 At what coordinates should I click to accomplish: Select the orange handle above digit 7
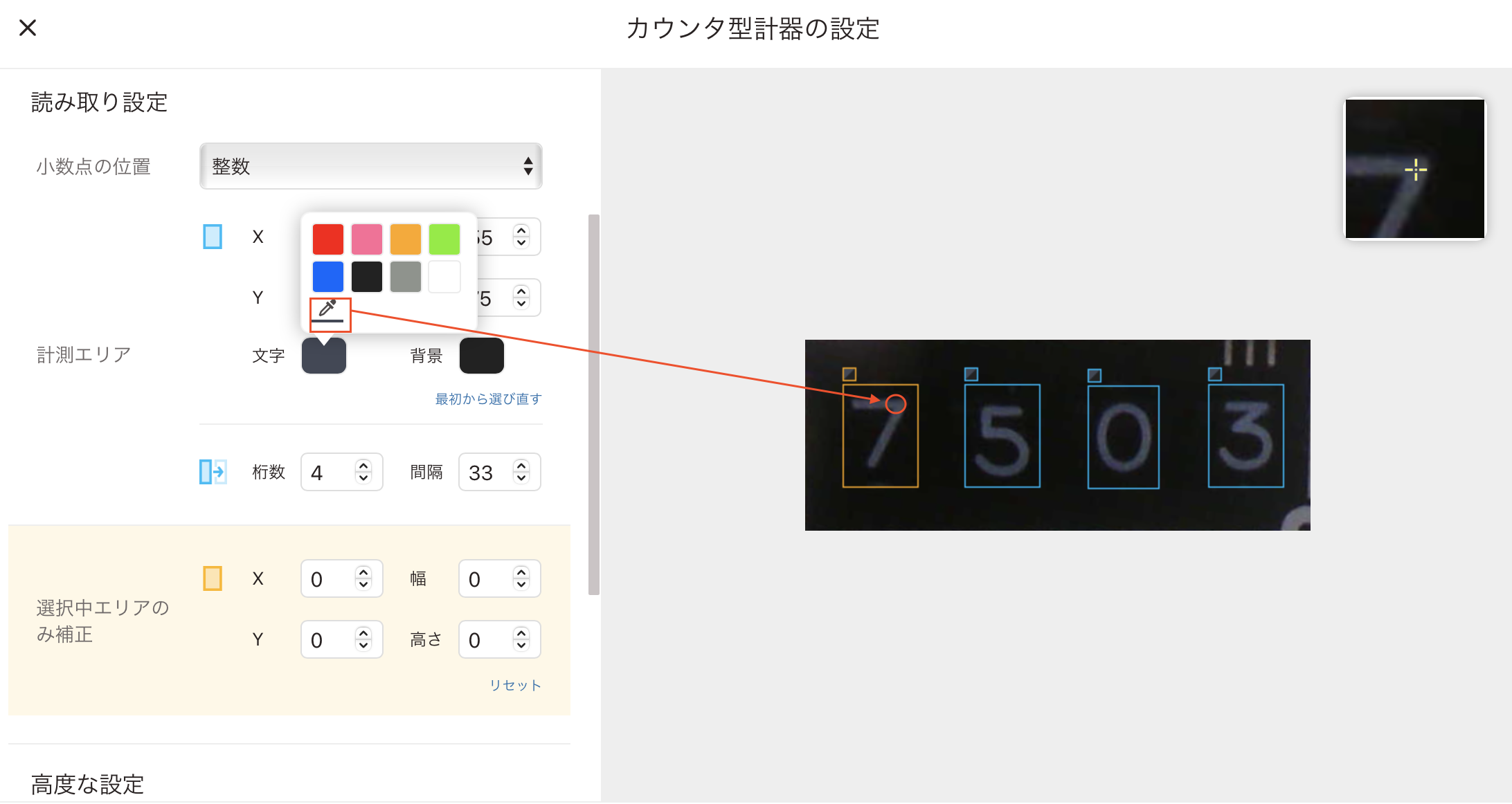pos(849,374)
